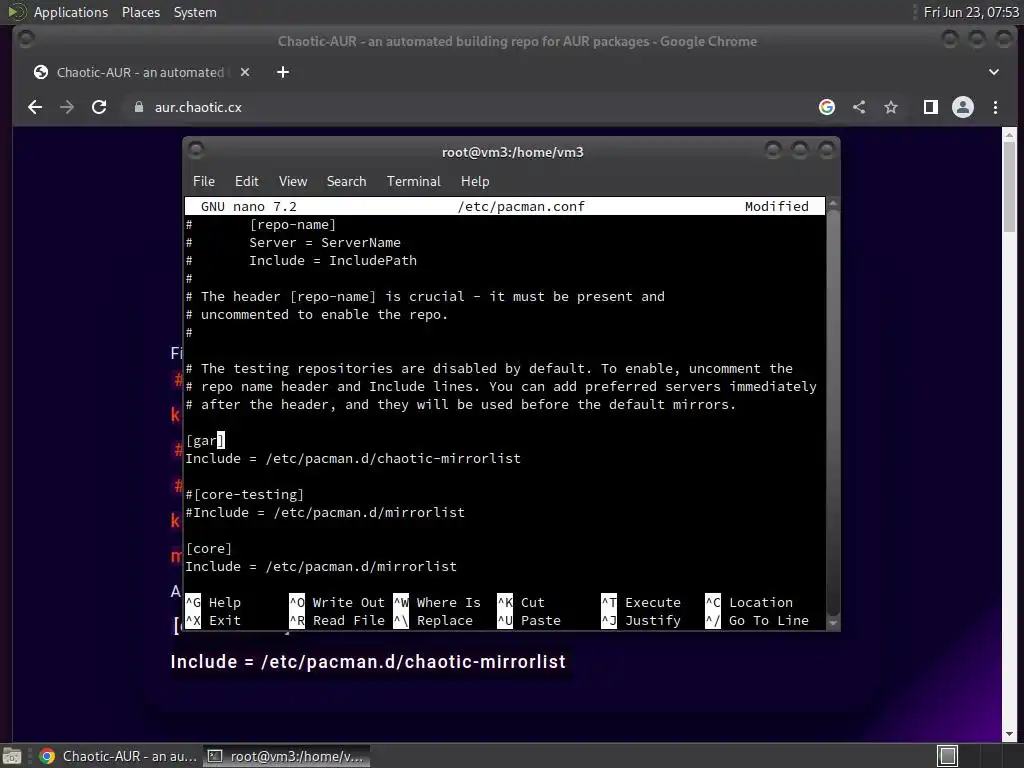Open the Google icon in Chrome's toolbar
The image size is (1024, 768).
[x=827, y=107]
